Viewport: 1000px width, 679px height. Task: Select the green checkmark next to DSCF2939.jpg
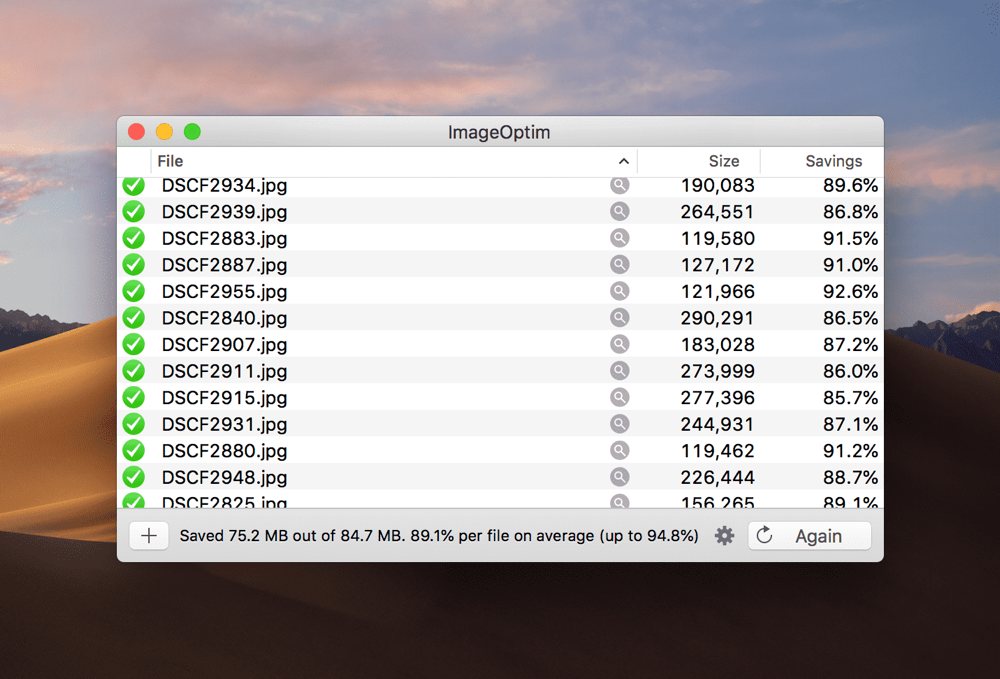pos(133,211)
